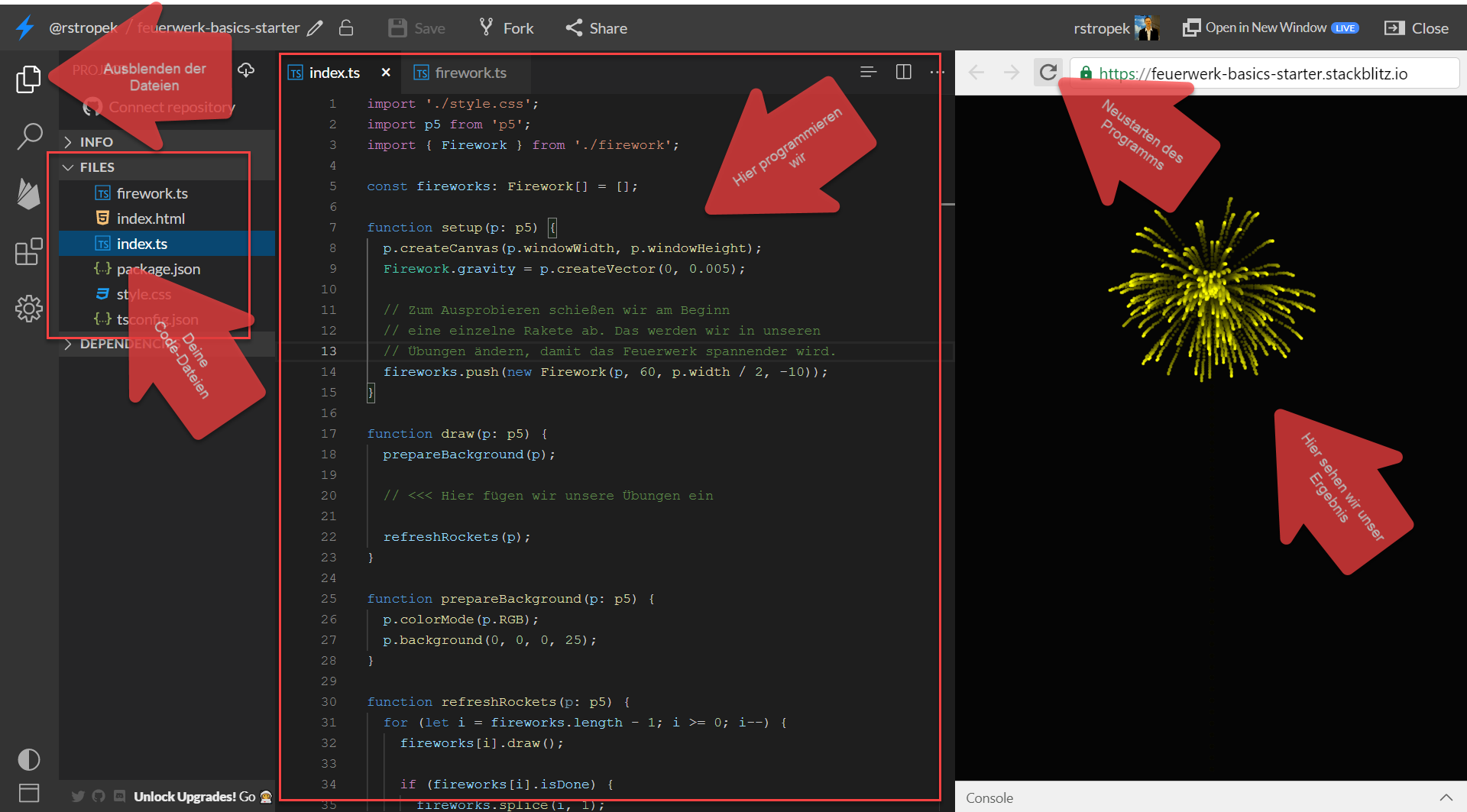
Task: Click the secure padlock icon in URL bar
Action: 1086,73
